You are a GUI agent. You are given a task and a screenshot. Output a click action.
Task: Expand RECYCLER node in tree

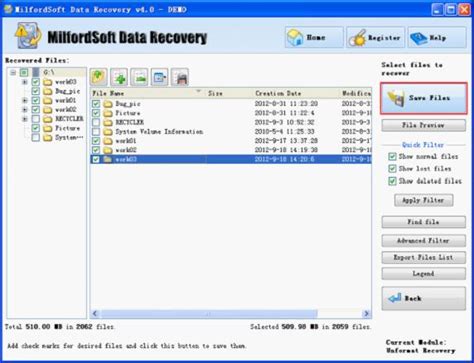click(x=25, y=119)
